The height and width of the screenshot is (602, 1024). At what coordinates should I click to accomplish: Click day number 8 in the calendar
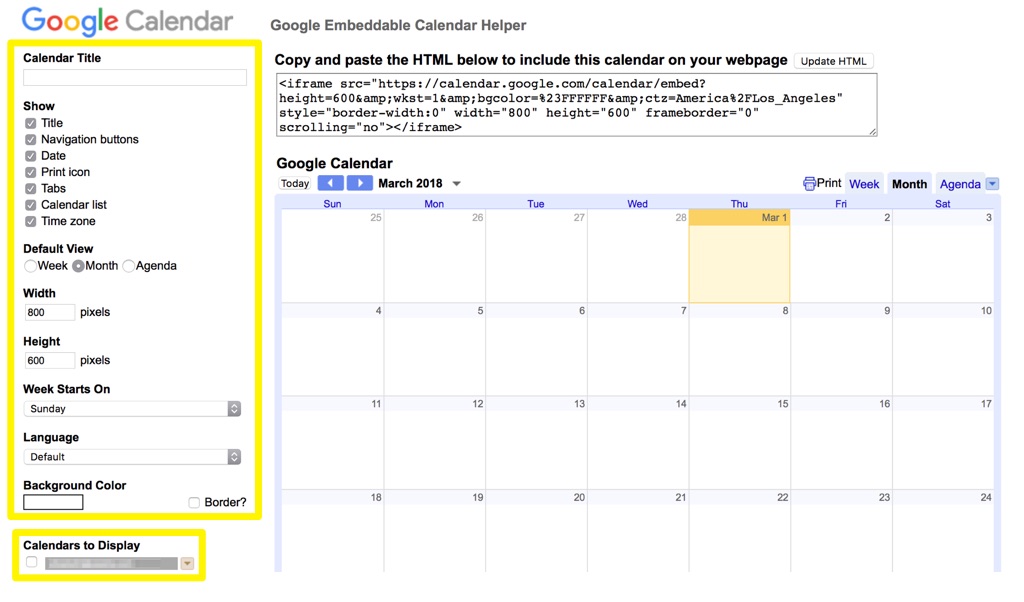click(785, 311)
